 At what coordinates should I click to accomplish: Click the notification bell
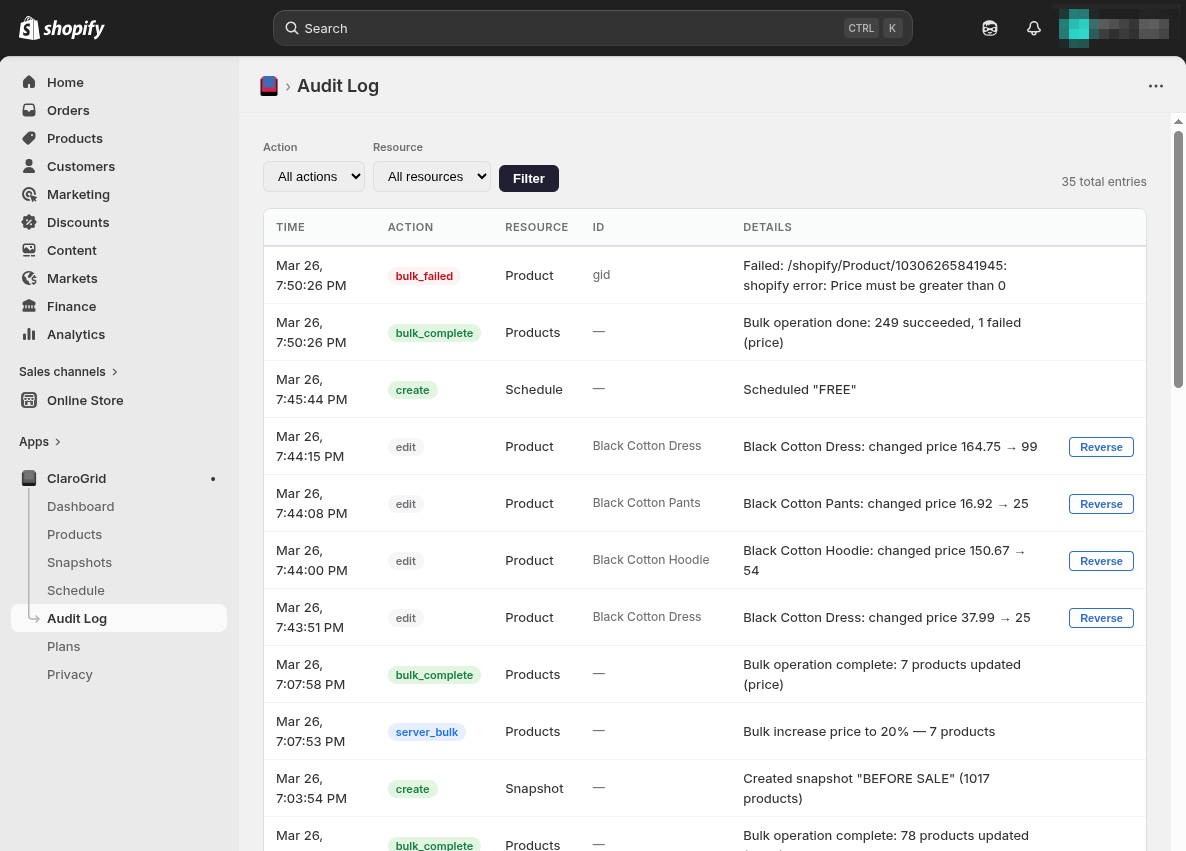pyautogui.click(x=1034, y=28)
